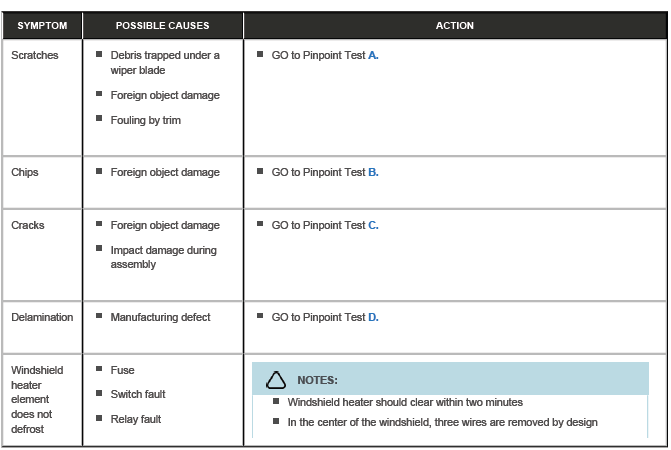Open the Pinpoint Test B link
The image size is (671, 450).
373,173
